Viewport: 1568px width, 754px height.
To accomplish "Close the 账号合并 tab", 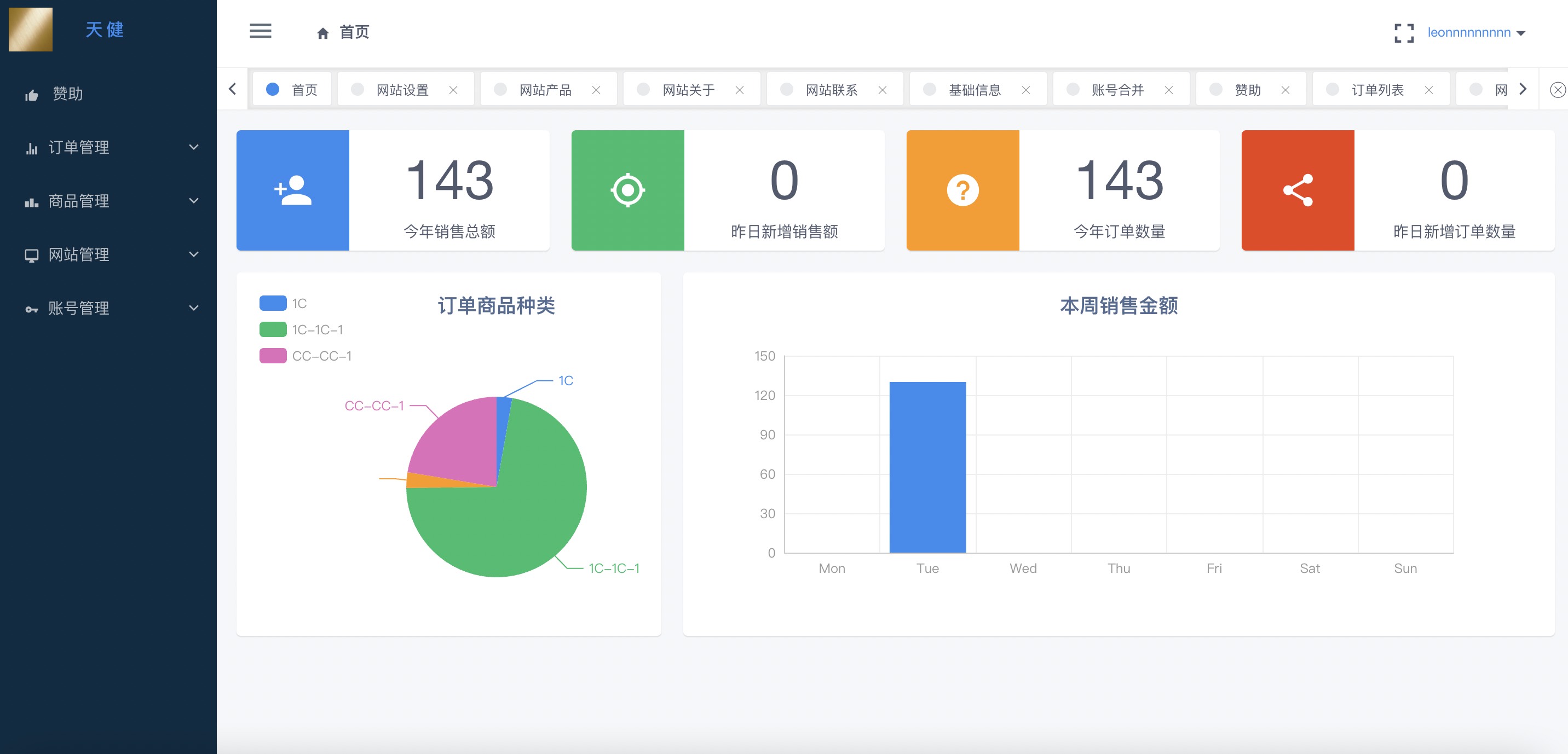I will pos(1169,89).
